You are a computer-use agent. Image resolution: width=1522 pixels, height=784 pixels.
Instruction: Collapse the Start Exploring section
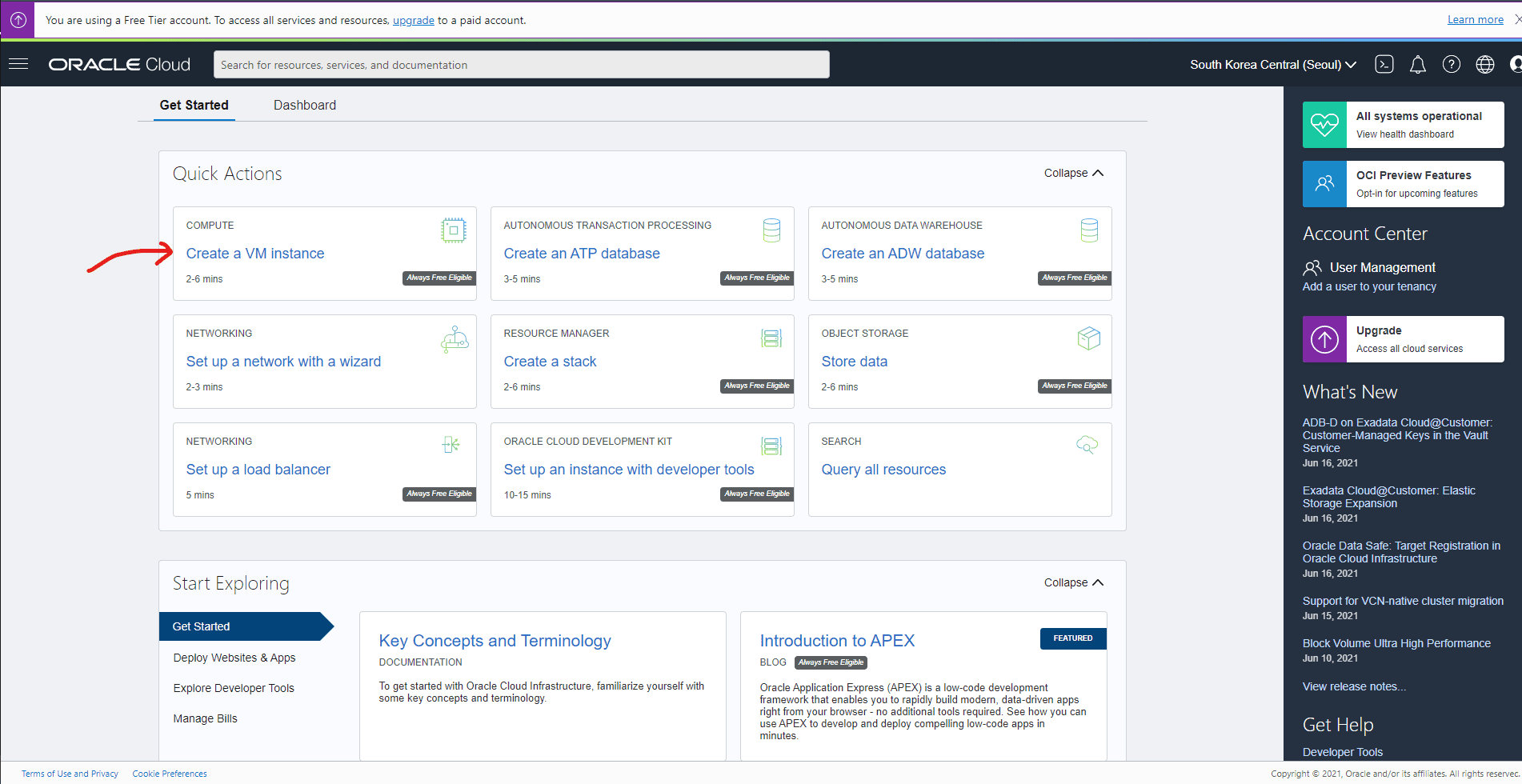pos(1074,582)
